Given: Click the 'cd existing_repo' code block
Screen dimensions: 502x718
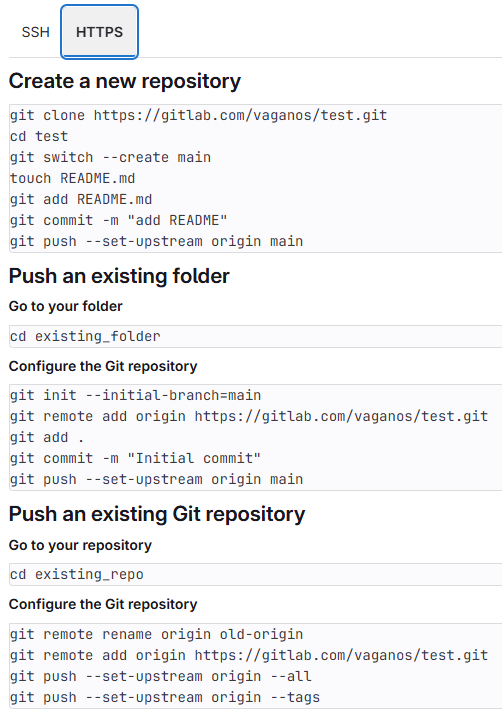Looking at the screenshot, I should [256, 574].
